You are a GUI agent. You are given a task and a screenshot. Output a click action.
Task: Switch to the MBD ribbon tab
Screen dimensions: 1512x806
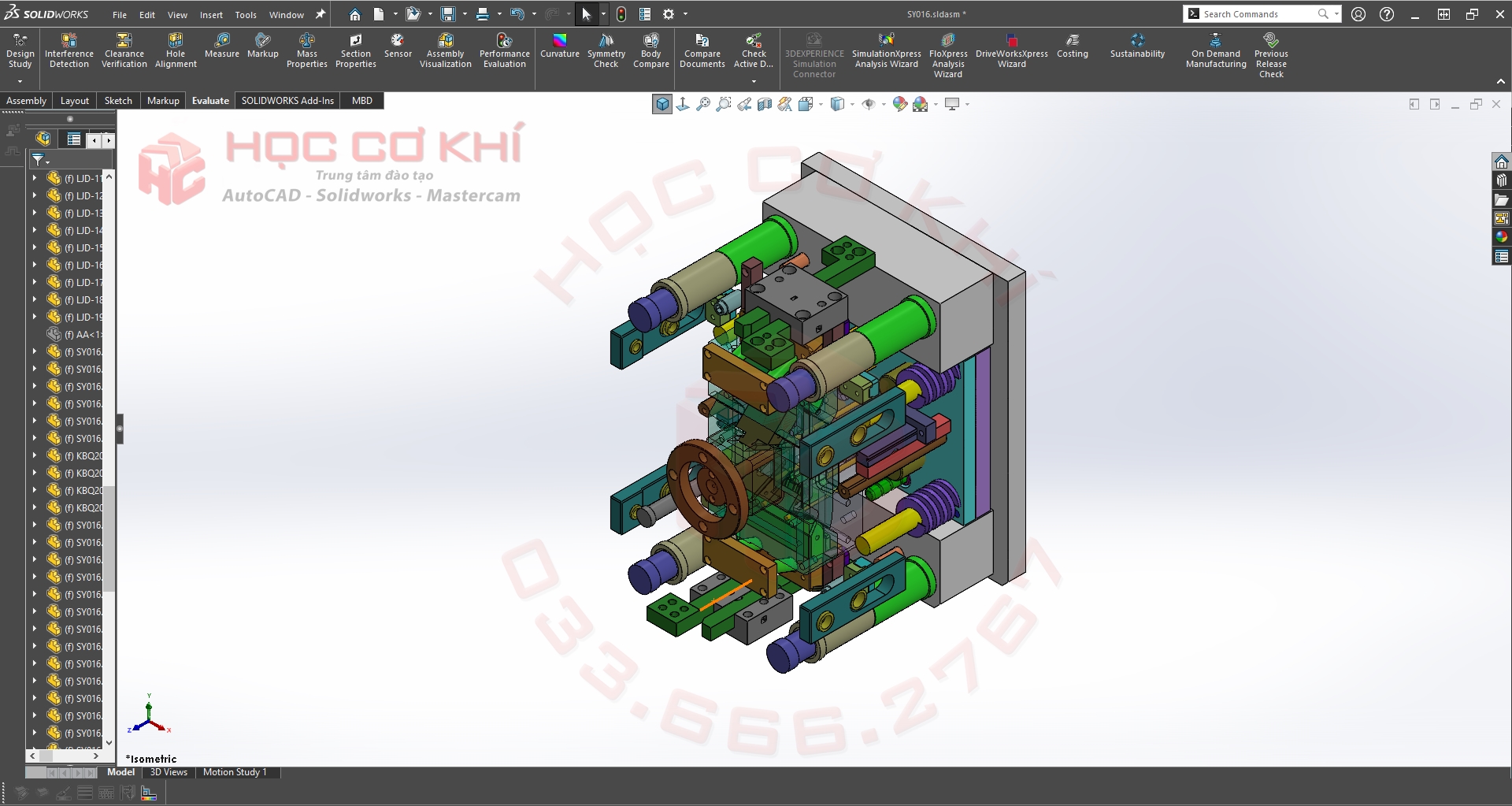362,101
